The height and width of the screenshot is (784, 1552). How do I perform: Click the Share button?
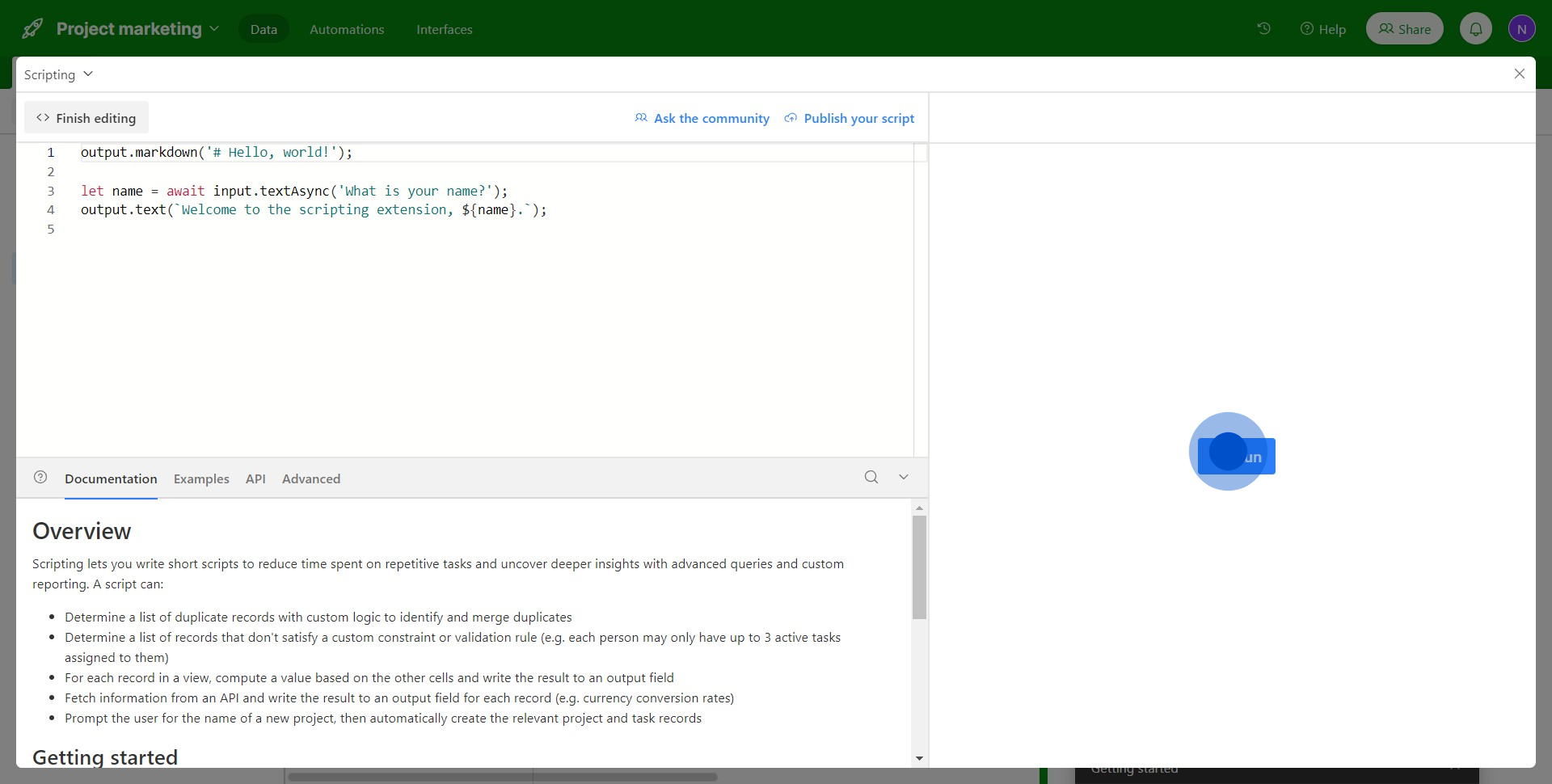[1405, 29]
